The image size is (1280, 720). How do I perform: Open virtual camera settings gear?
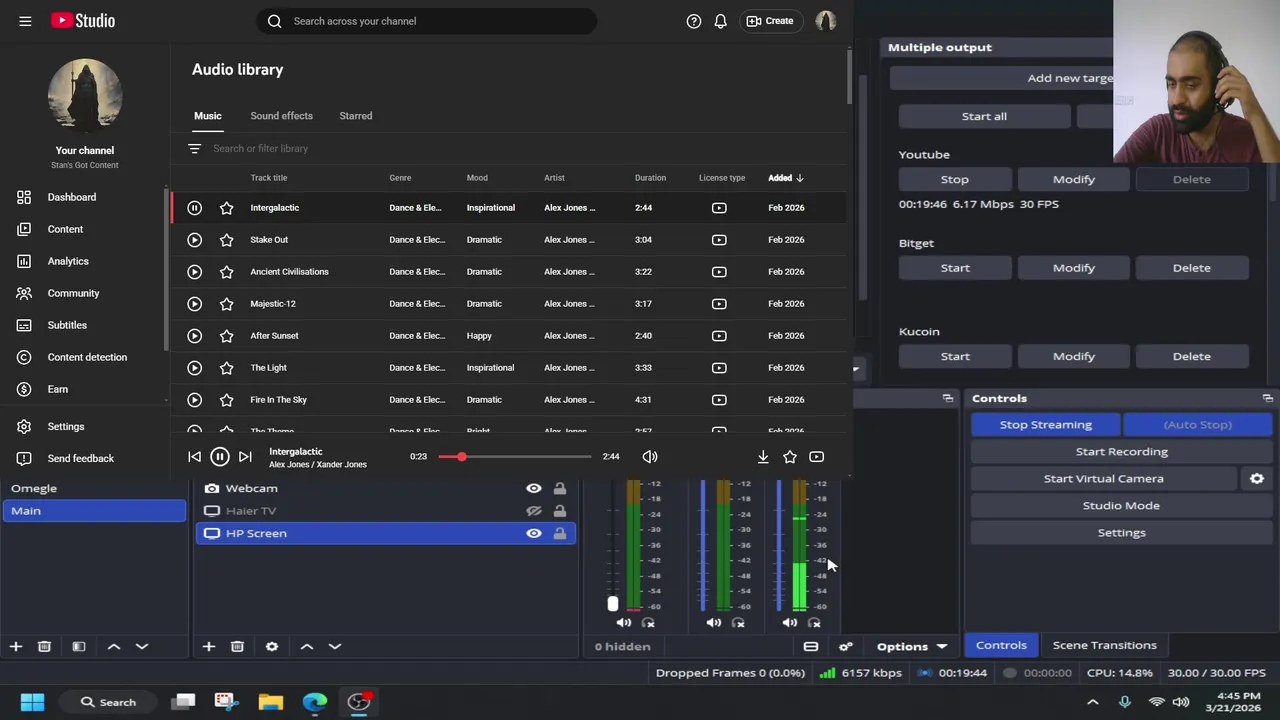[x=1257, y=479]
